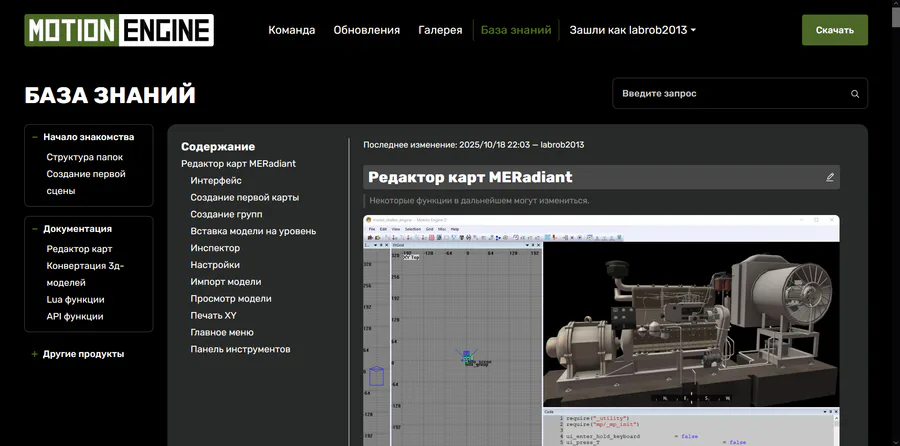Click the magnifier icon in search box

point(855,94)
